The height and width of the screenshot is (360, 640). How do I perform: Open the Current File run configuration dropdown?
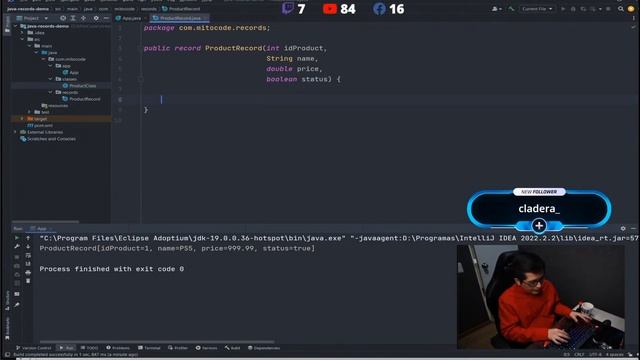537,9
